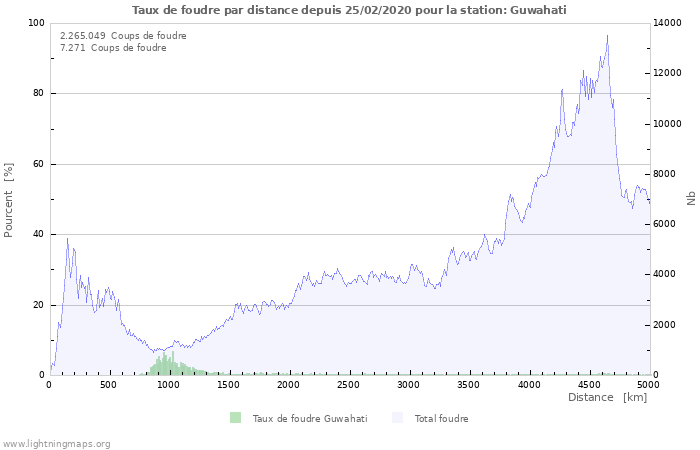Click the 100 label on the percent axis
Image resolution: width=700 pixels, height=450 pixels.
coord(36,23)
